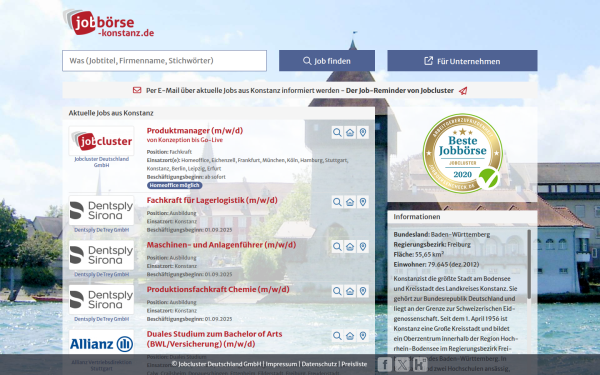Click house icon for Fachkraft für Lagerlogistik
Viewport: 600px width, 375px height.
(350, 202)
